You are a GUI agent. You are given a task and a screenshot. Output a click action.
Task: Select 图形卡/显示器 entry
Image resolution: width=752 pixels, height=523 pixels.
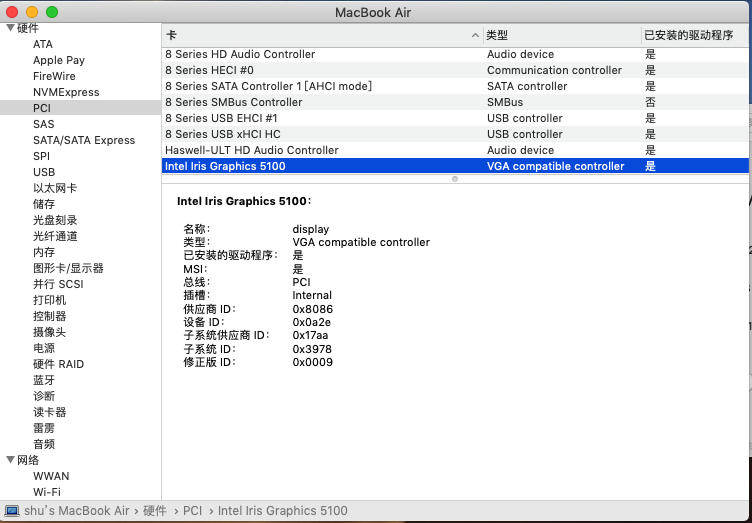tap(68, 268)
